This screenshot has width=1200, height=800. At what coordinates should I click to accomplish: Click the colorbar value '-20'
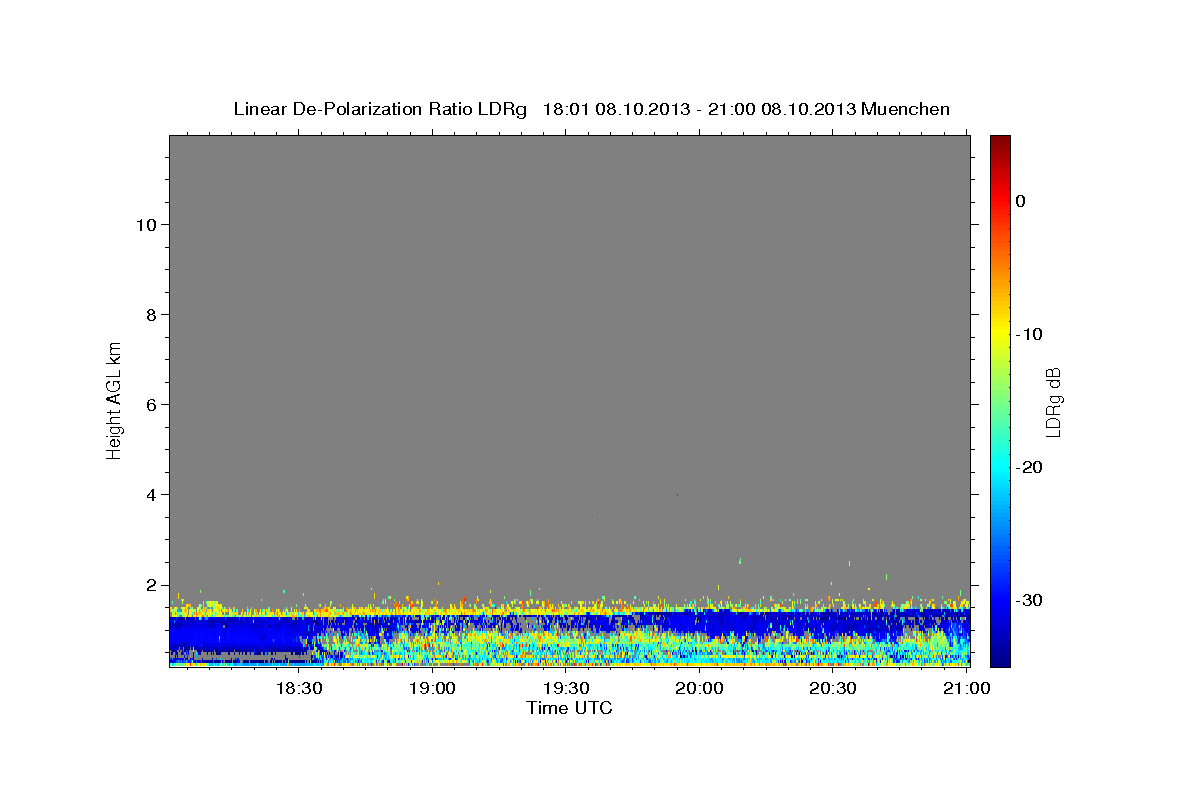(1030, 467)
